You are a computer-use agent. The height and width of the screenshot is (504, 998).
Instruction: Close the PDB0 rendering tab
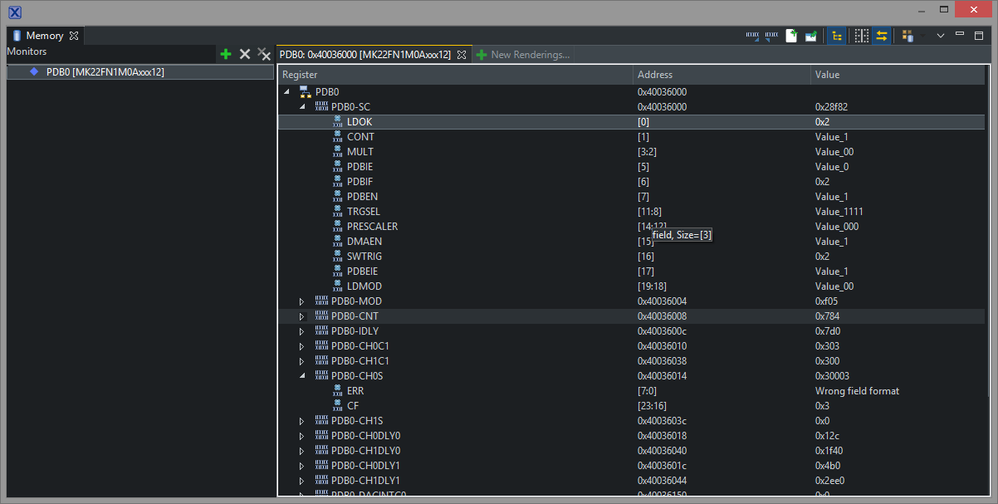[x=461, y=55]
